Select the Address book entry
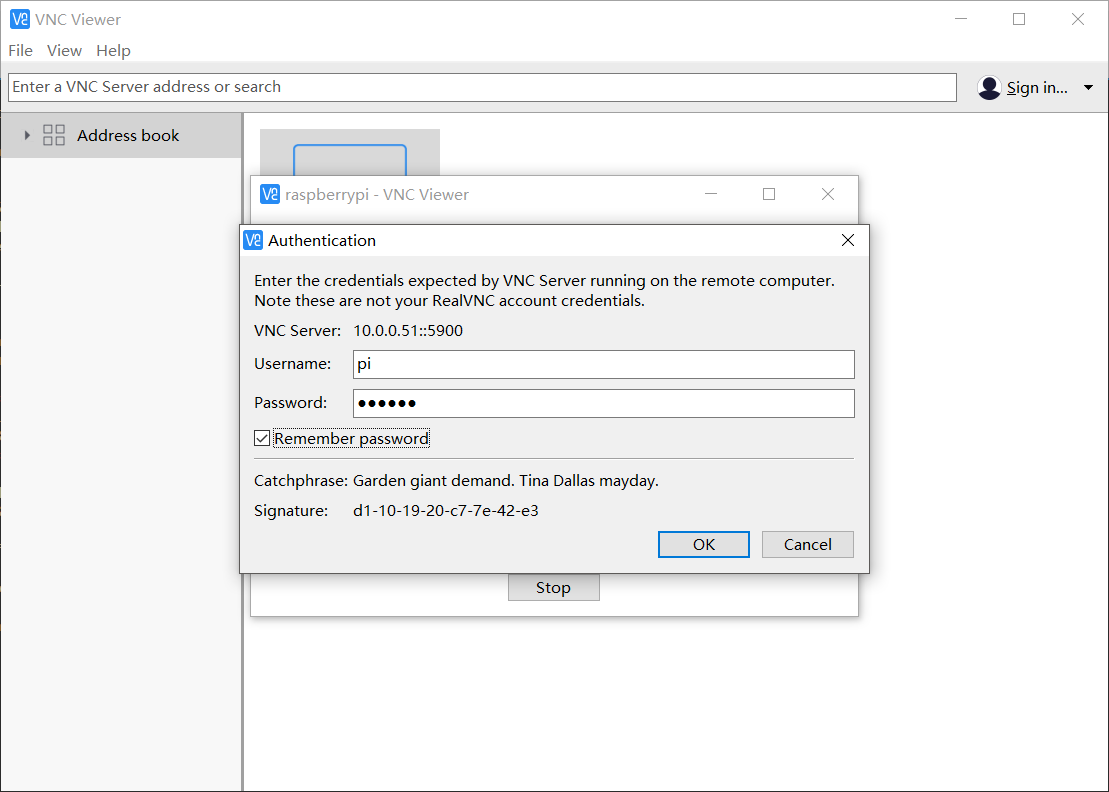This screenshot has height=792, width=1109. (x=121, y=135)
